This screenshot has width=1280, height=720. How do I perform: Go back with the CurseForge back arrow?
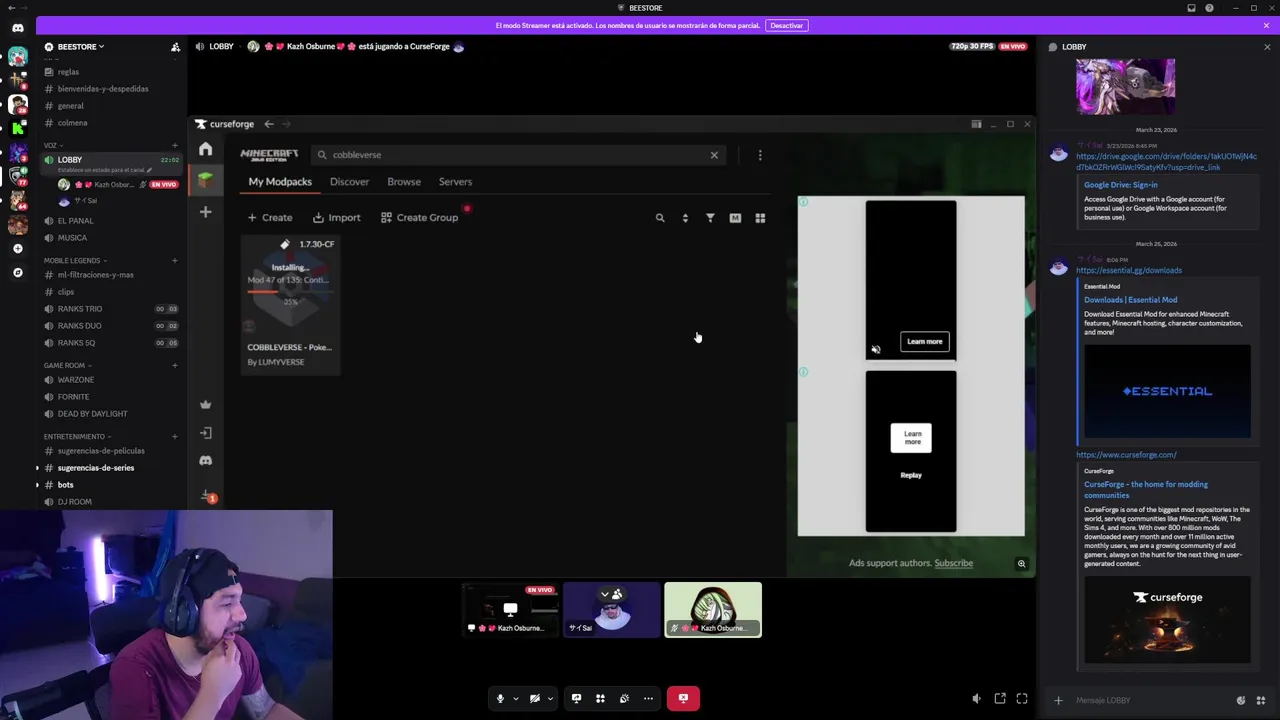pyautogui.click(x=268, y=124)
